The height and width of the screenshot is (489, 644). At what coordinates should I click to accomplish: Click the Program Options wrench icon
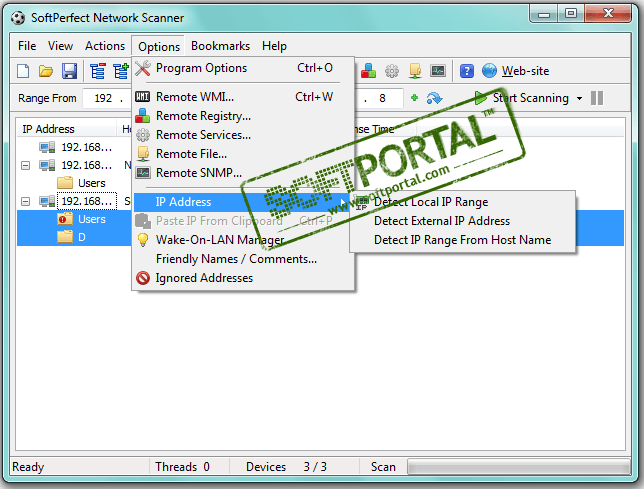pyautogui.click(x=143, y=68)
